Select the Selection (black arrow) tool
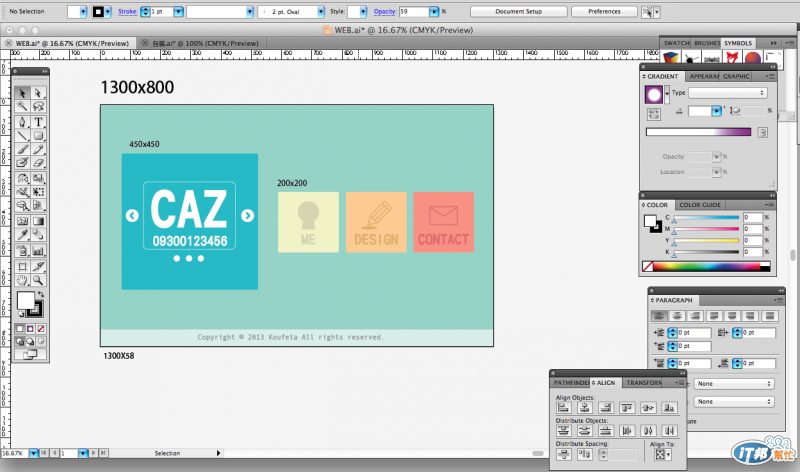This screenshot has width=800, height=472. pos(22,93)
